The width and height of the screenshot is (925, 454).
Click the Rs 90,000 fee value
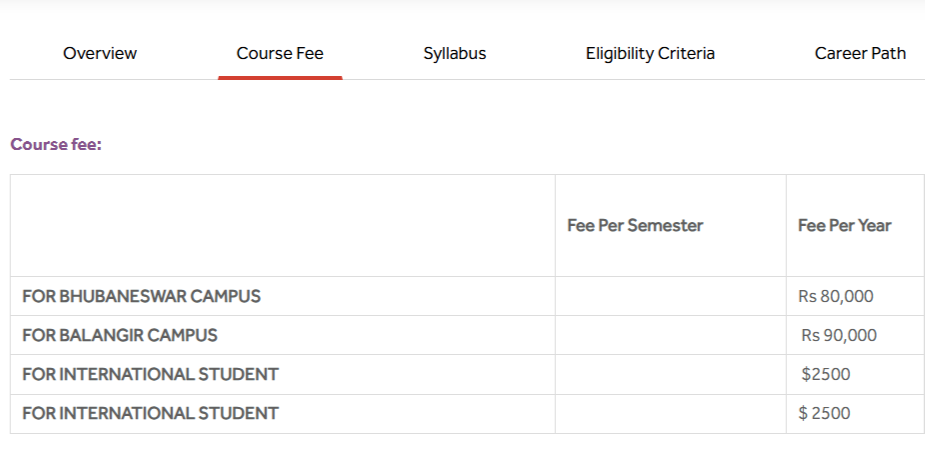coord(839,335)
